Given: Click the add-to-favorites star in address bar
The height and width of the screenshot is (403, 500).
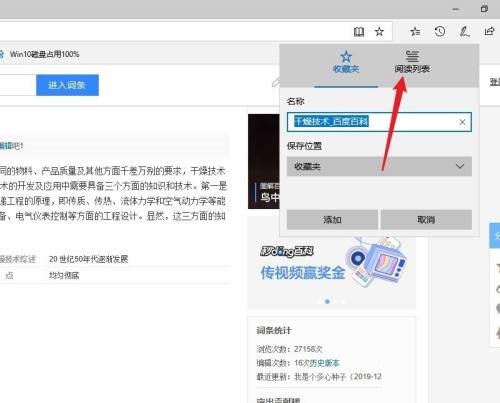Looking at the screenshot, I should point(379,32).
